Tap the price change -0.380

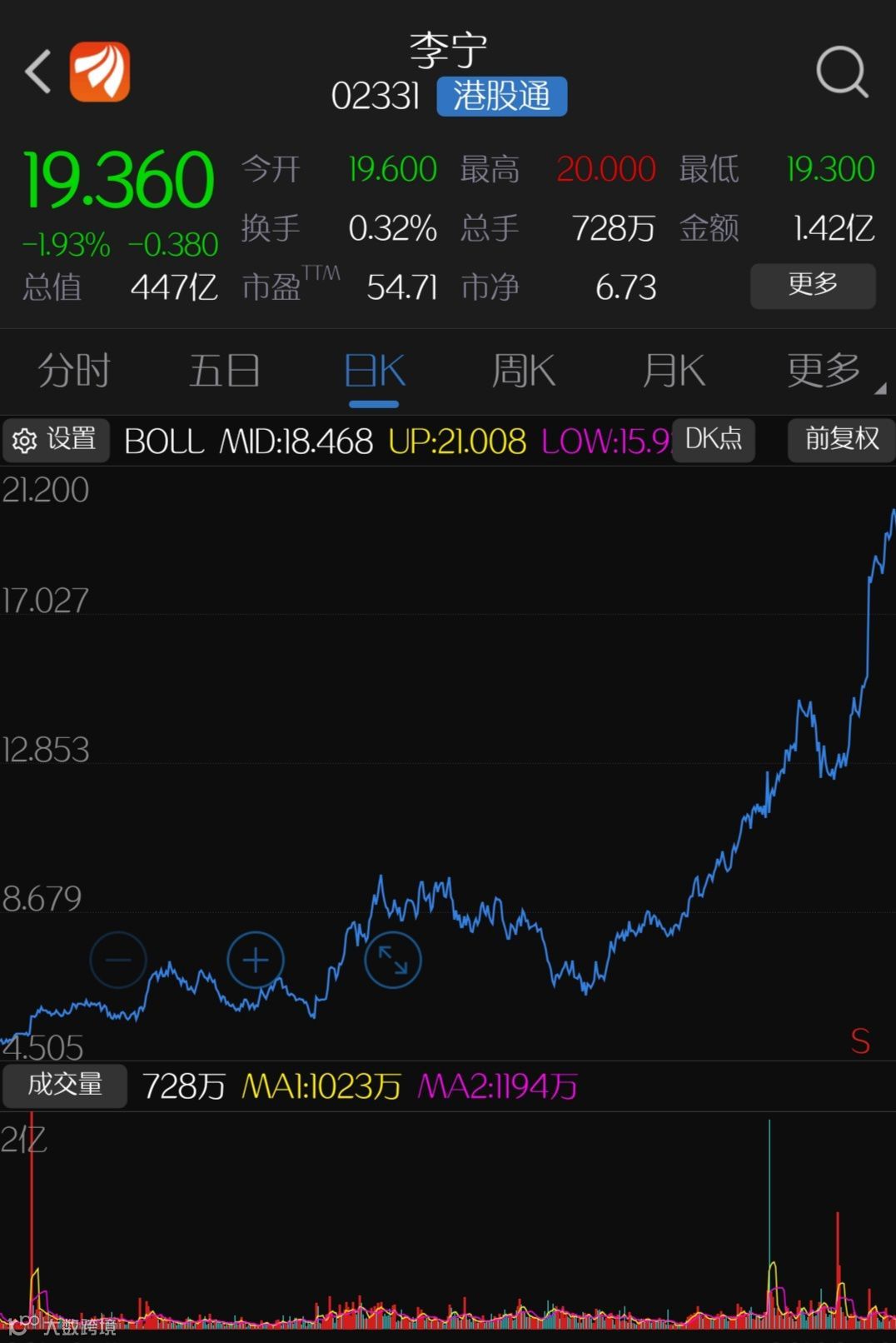(173, 245)
